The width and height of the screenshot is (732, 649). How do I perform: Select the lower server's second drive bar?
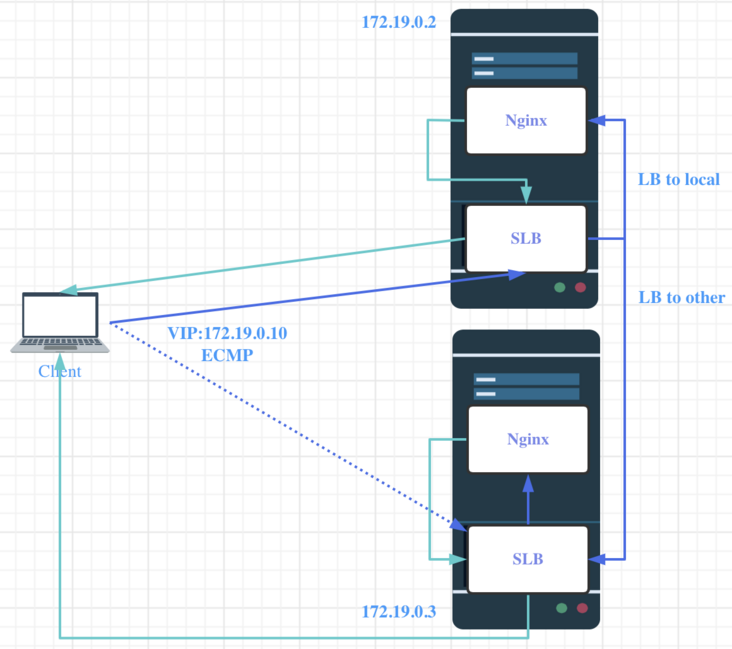(x=527, y=394)
